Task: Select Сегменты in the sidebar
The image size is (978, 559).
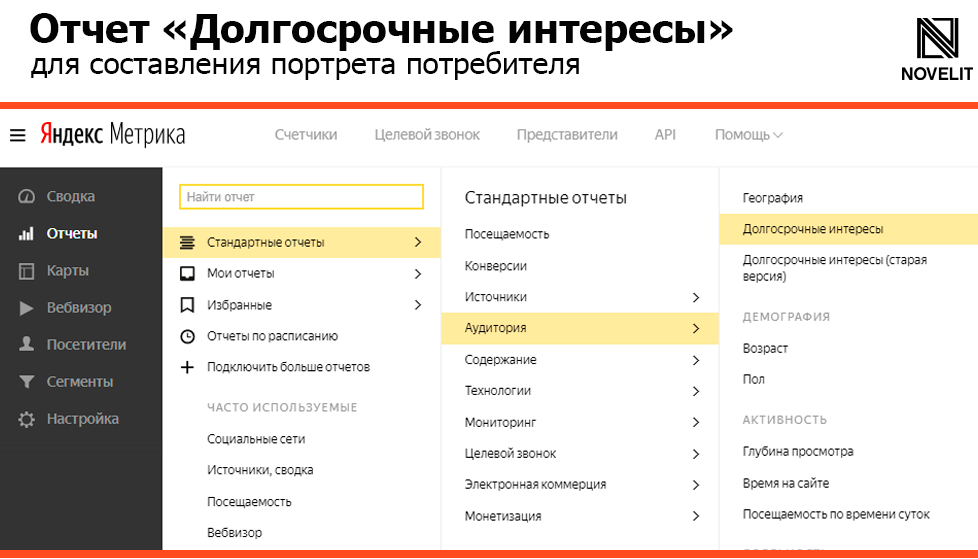Action: 81,381
